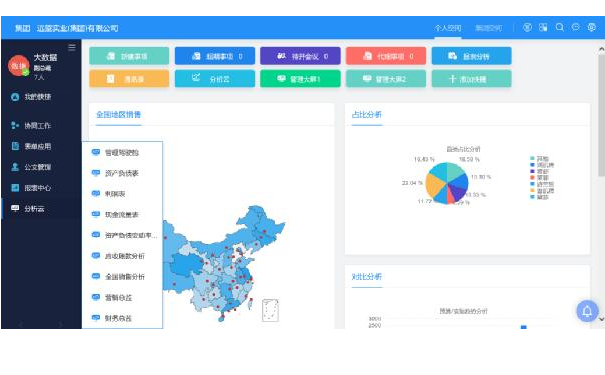The width and height of the screenshot is (605, 375).
Task: Open 管理驾驶舱 in the flyout menu
Action: coord(122,152)
